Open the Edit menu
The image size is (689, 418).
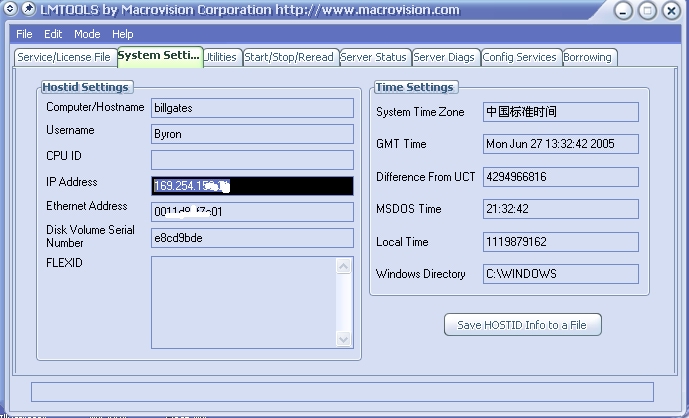(53, 34)
